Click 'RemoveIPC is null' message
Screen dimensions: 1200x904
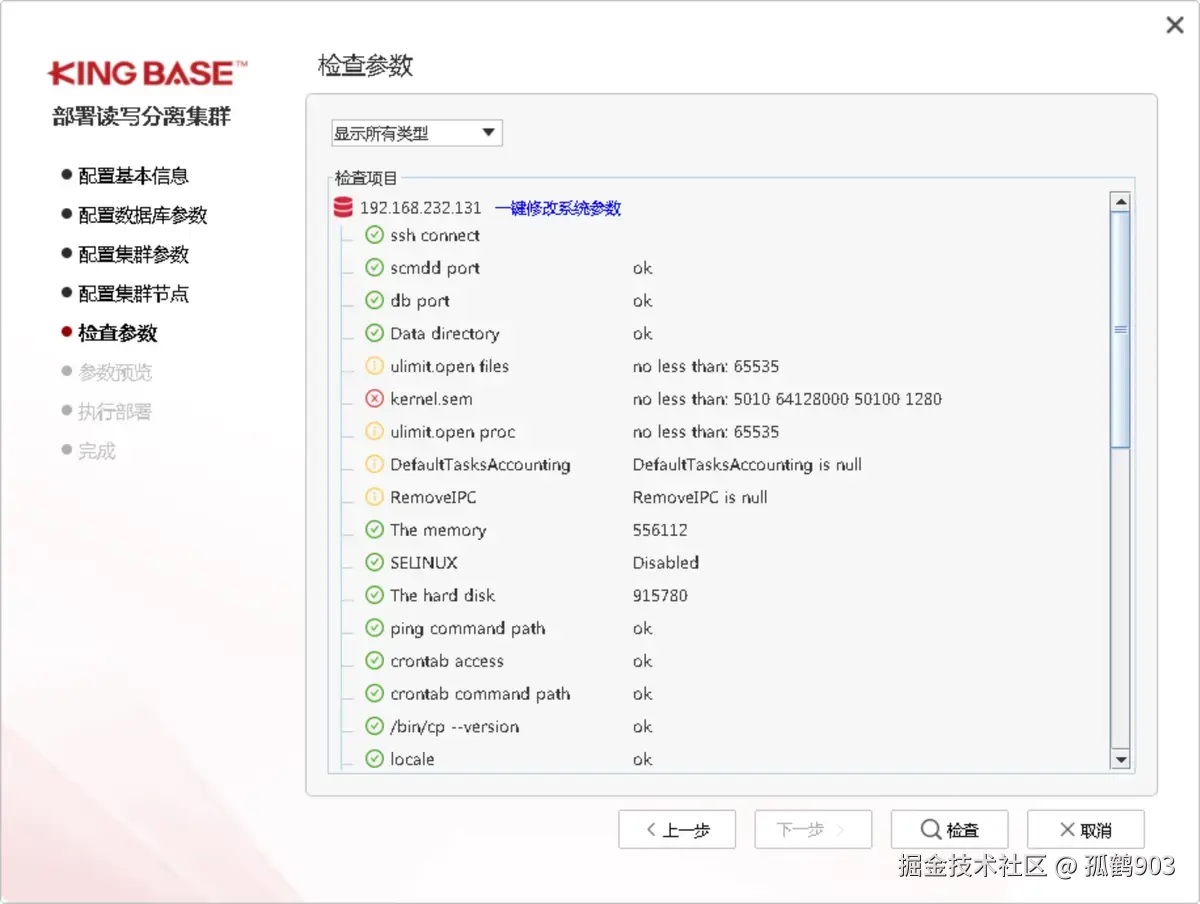click(x=700, y=497)
